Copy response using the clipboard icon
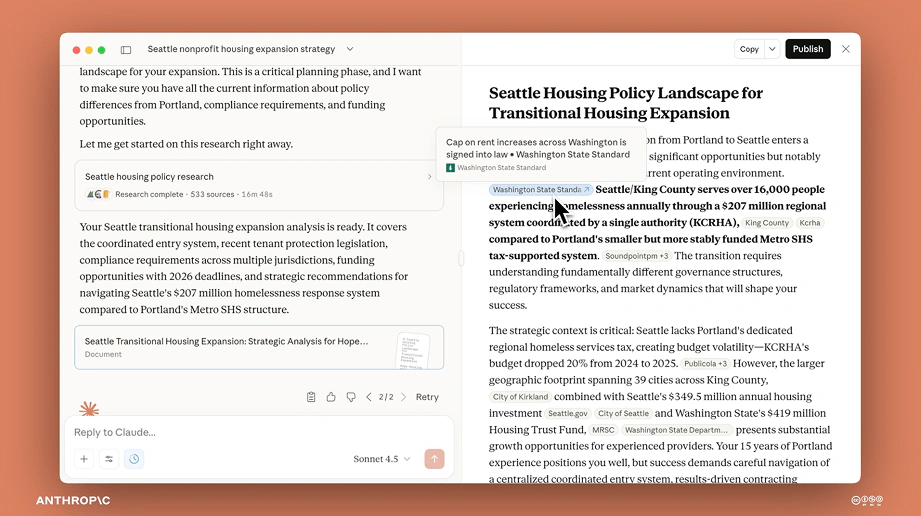The height and width of the screenshot is (516, 921). (311, 397)
